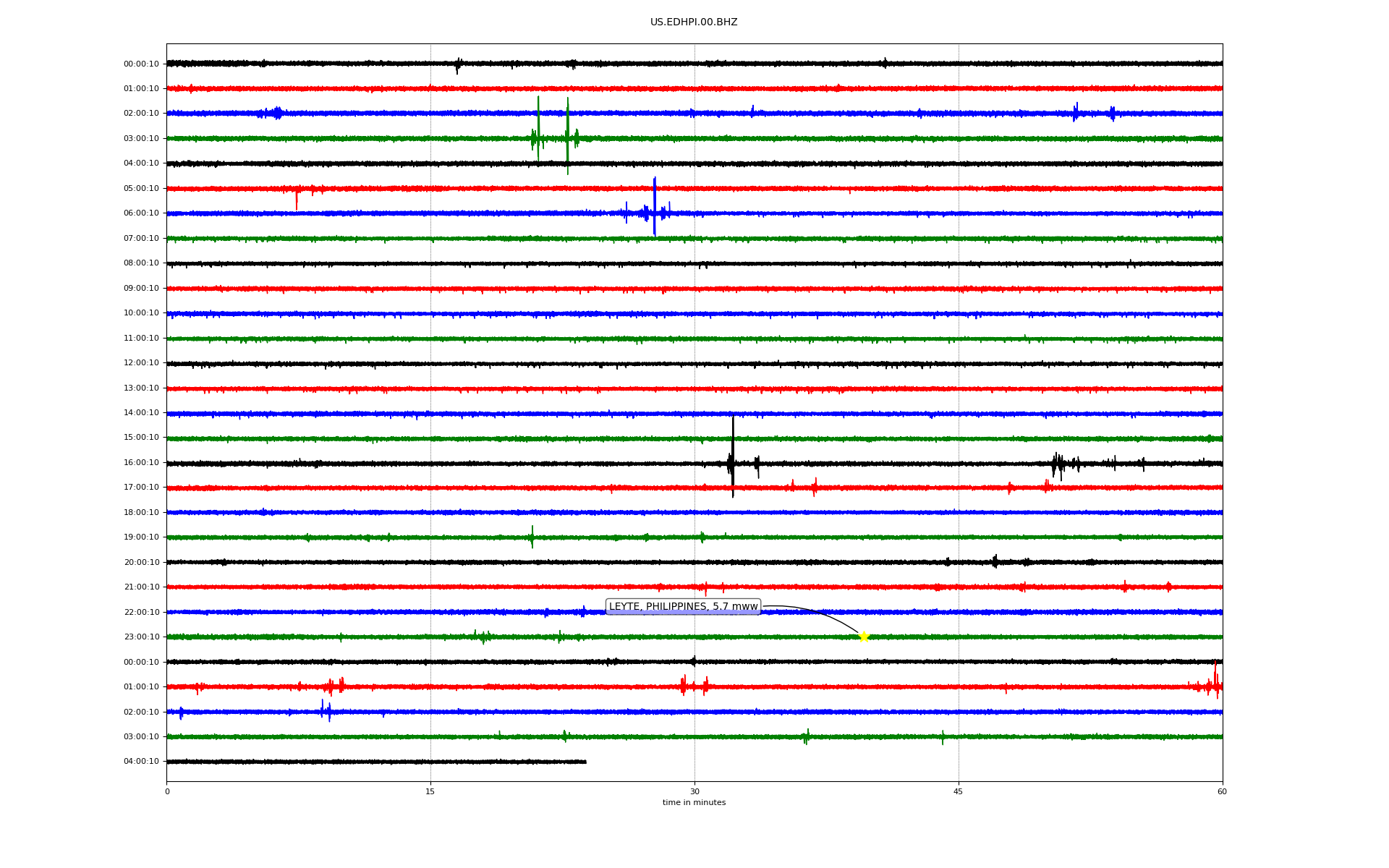
Task: Click the 12:00:10 time label
Action: click(x=141, y=363)
